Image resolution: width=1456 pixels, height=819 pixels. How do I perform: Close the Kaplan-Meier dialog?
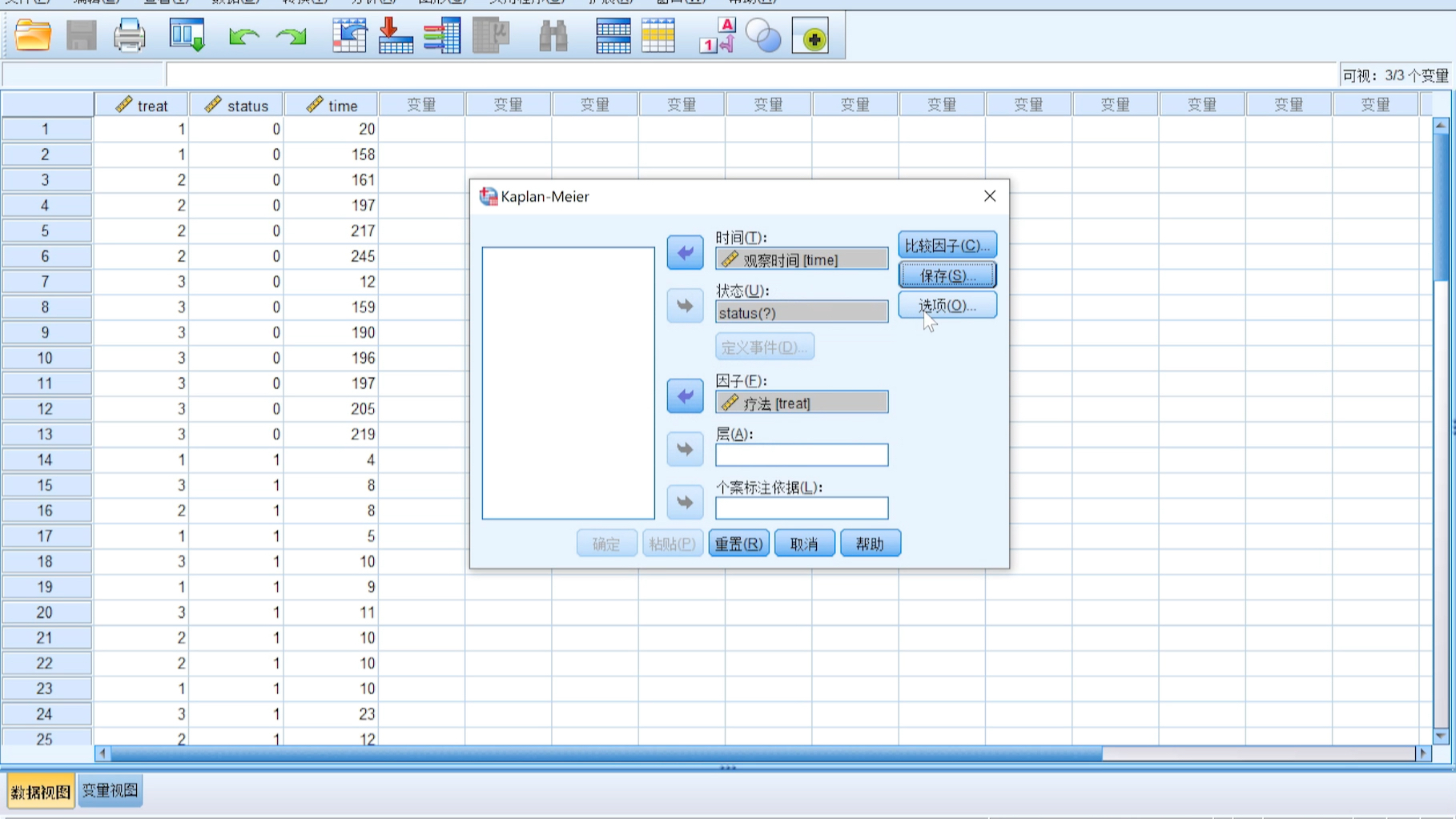tap(990, 196)
